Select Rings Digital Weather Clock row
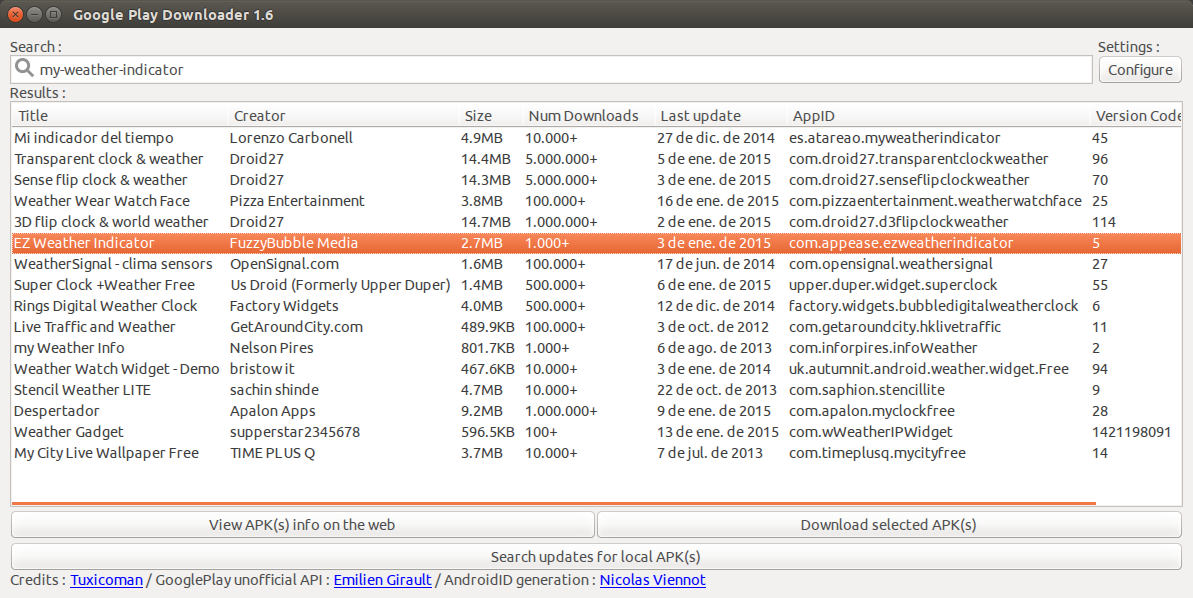The height and width of the screenshot is (598, 1193). tap(596, 306)
